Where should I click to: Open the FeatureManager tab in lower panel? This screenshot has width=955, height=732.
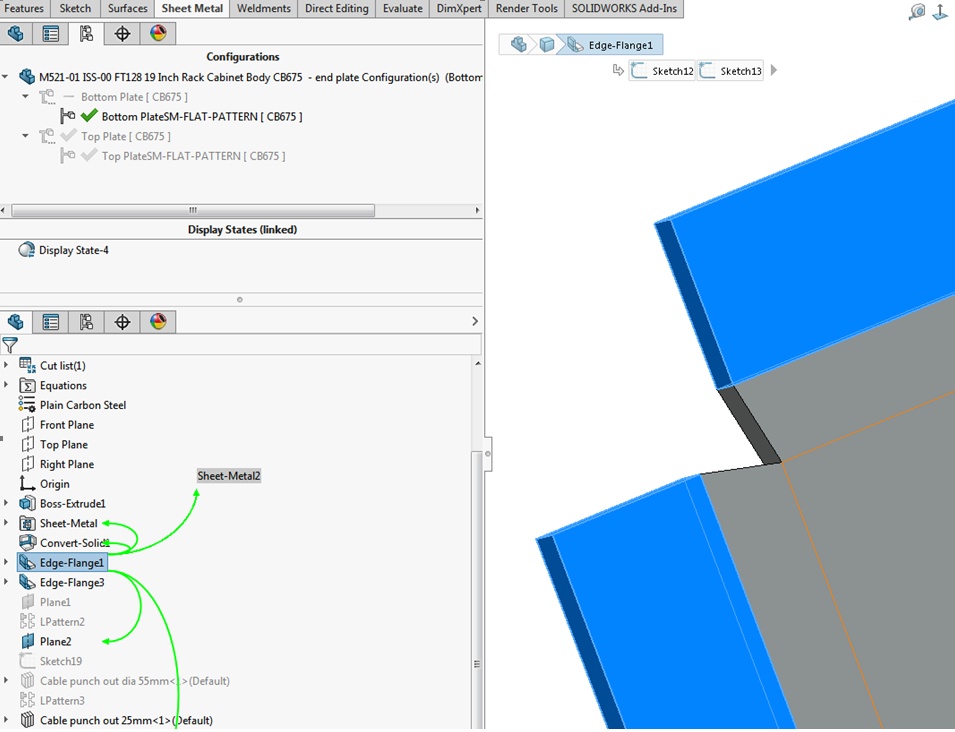[16, 322]
